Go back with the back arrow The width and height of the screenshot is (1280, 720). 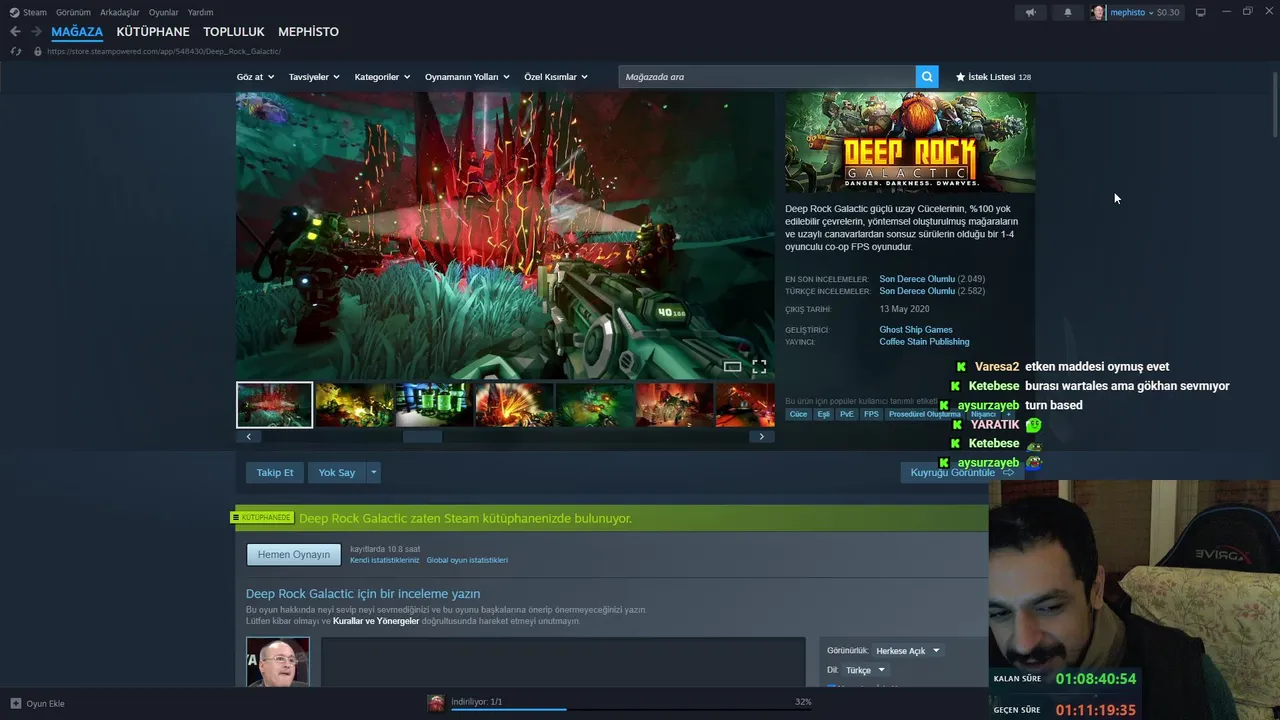click(15, 32)
